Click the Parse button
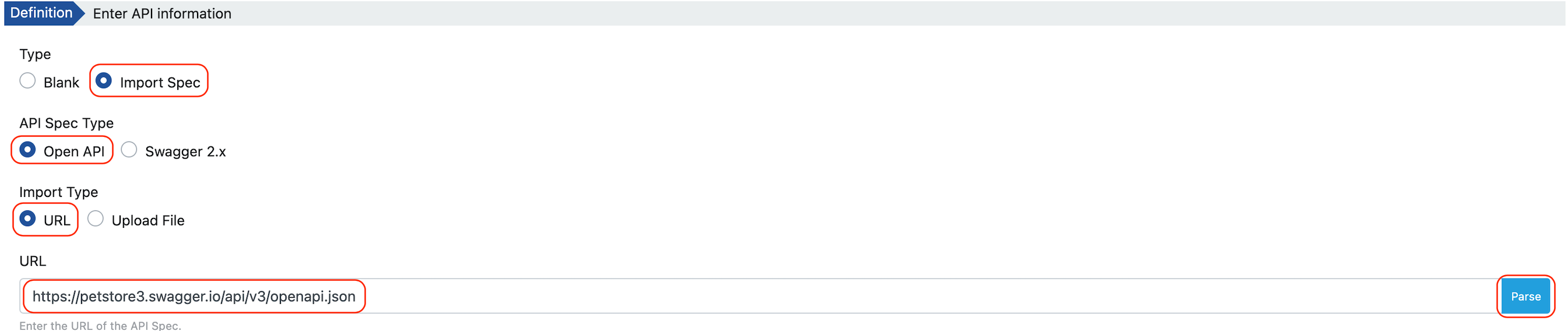1568x331 pixels. [x=1525, y=296]
